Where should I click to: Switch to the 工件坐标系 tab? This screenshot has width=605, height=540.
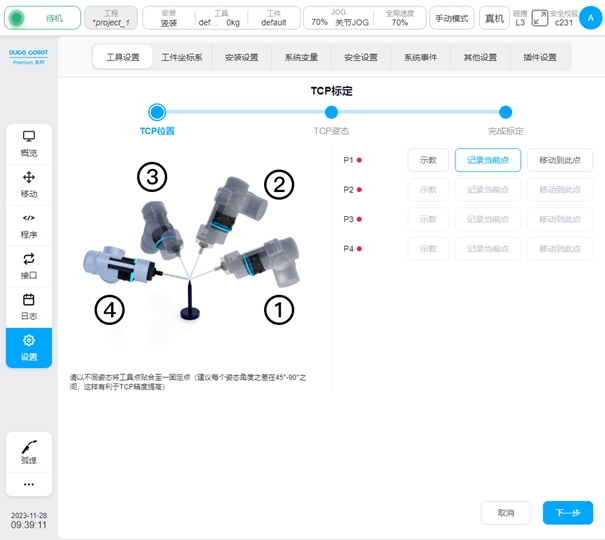click(x=182, y=58)
